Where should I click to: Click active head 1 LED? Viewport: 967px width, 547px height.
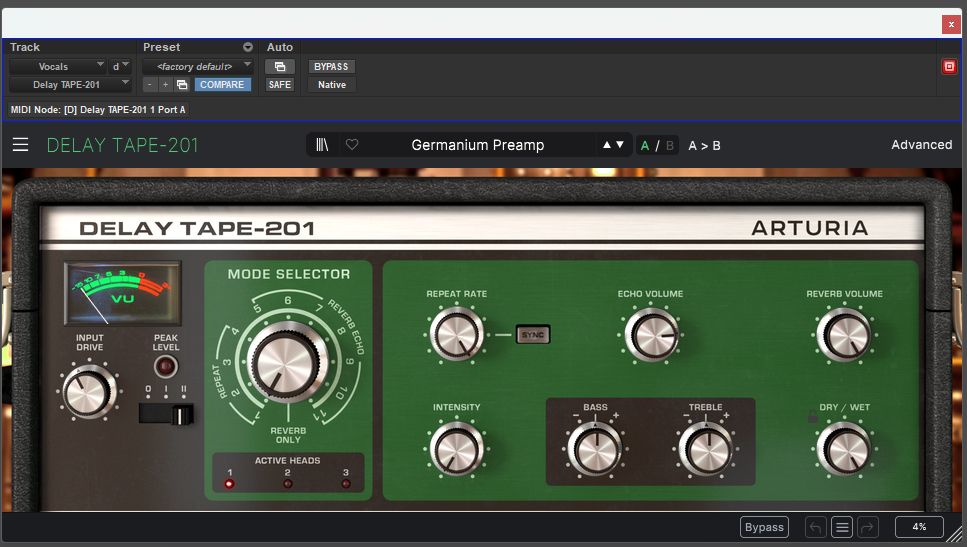coord(229,483)
